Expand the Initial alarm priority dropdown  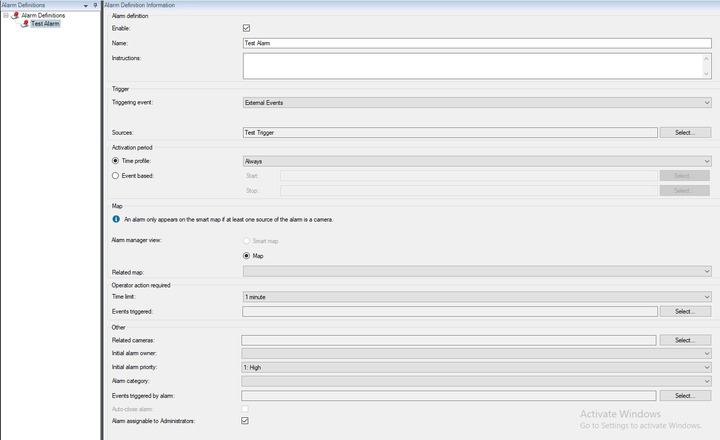pyautogui.click(x=477, y=367)
